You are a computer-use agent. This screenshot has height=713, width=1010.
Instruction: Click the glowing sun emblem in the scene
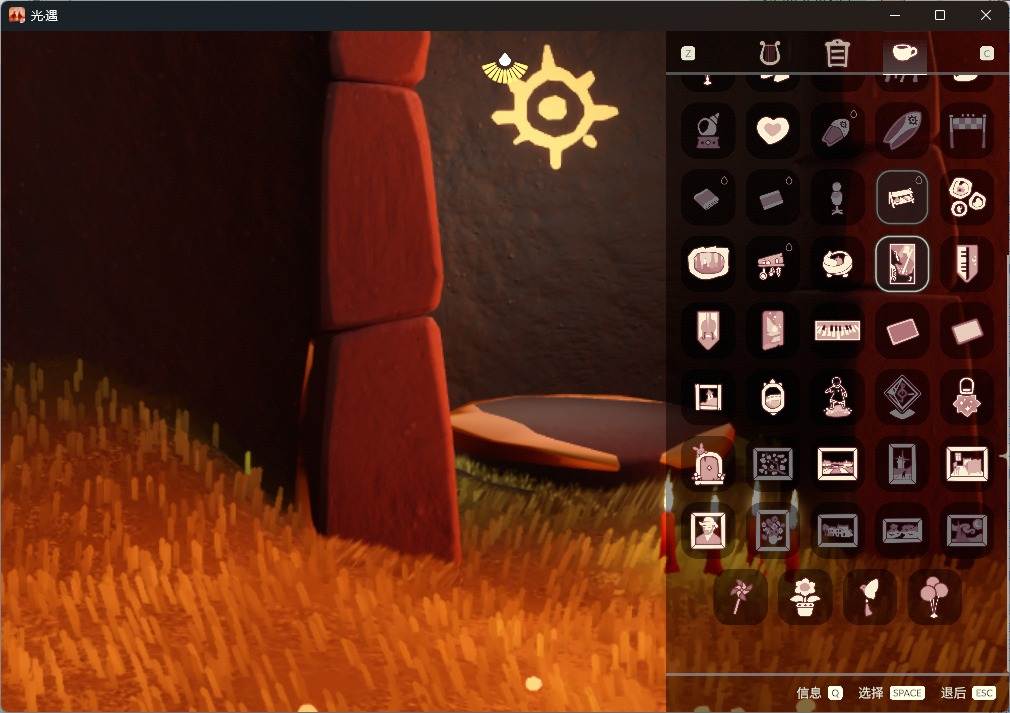pyautogui.click(x=555, y=108)
